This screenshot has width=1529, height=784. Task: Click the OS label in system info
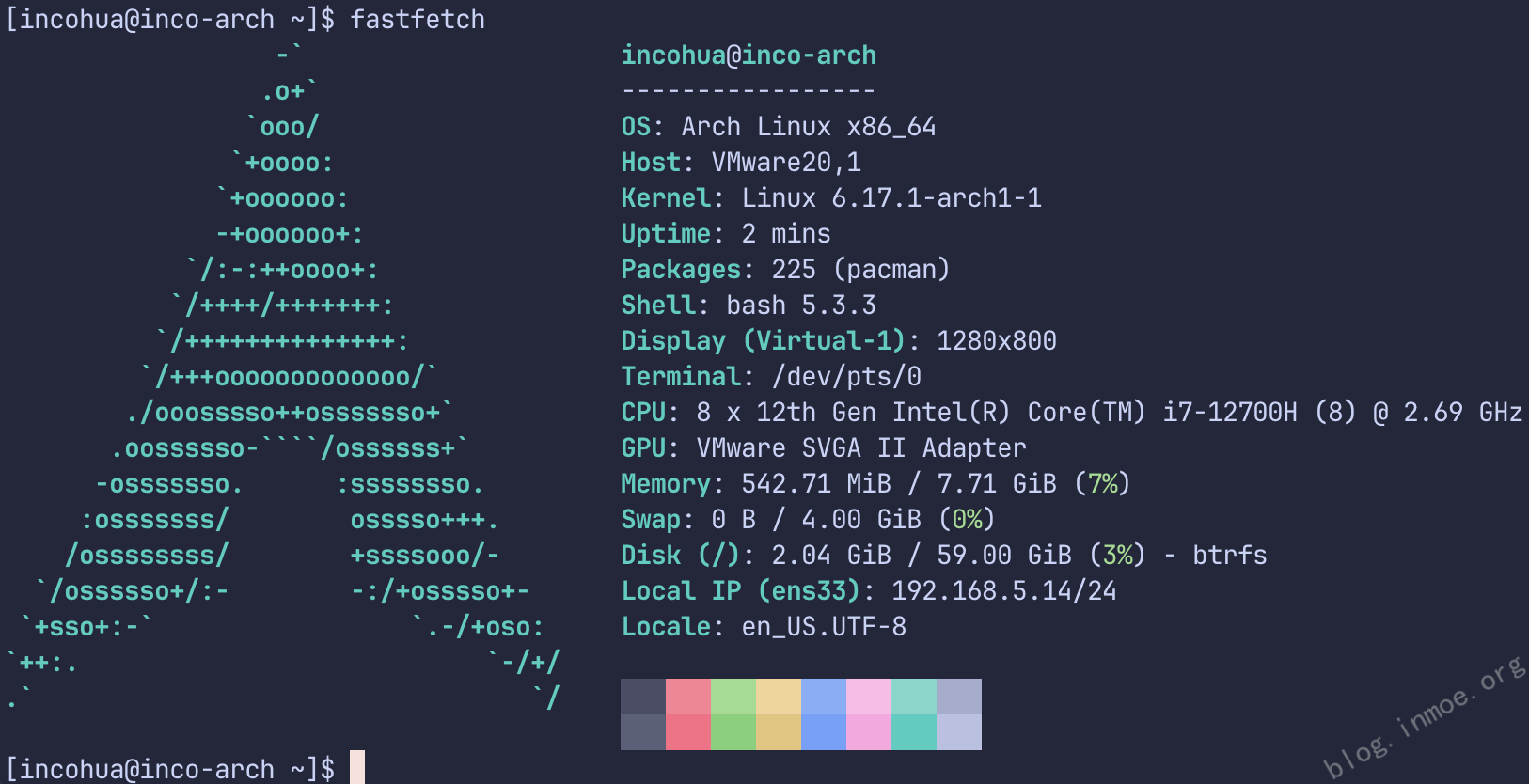(x=636, y=127)
